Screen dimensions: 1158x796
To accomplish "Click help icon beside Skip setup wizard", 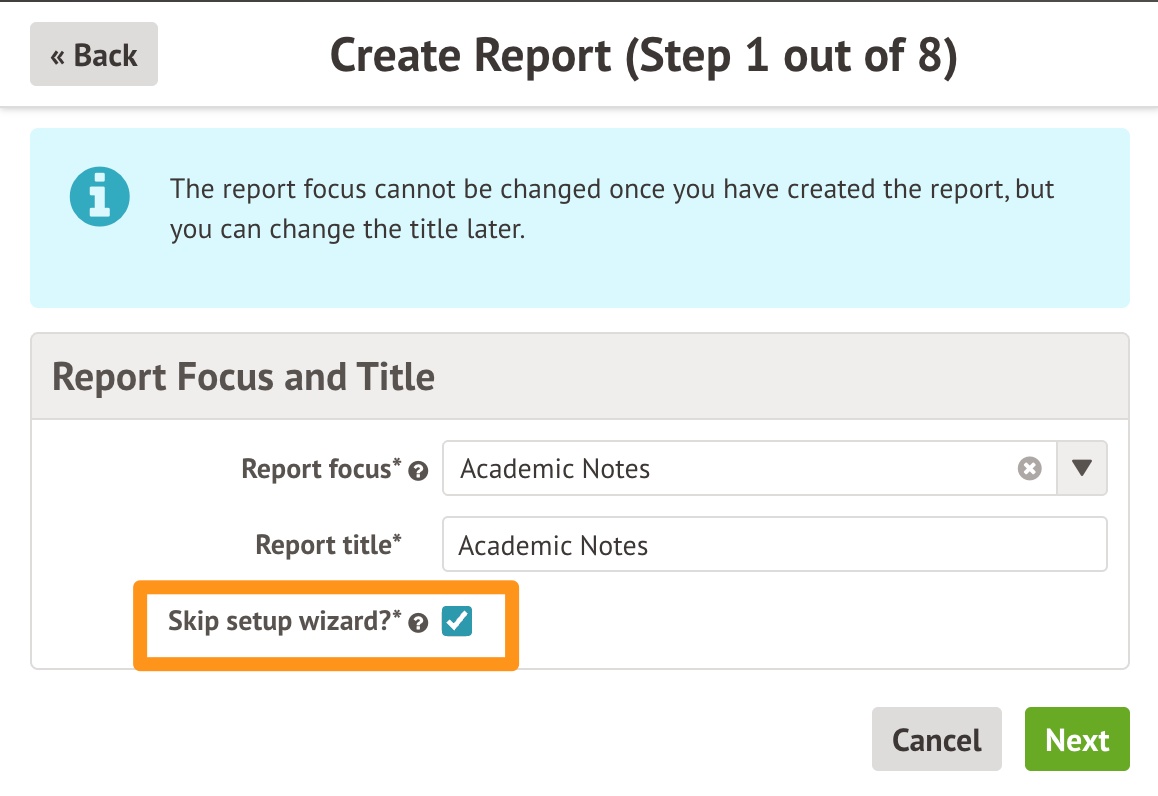I will 419,624.
